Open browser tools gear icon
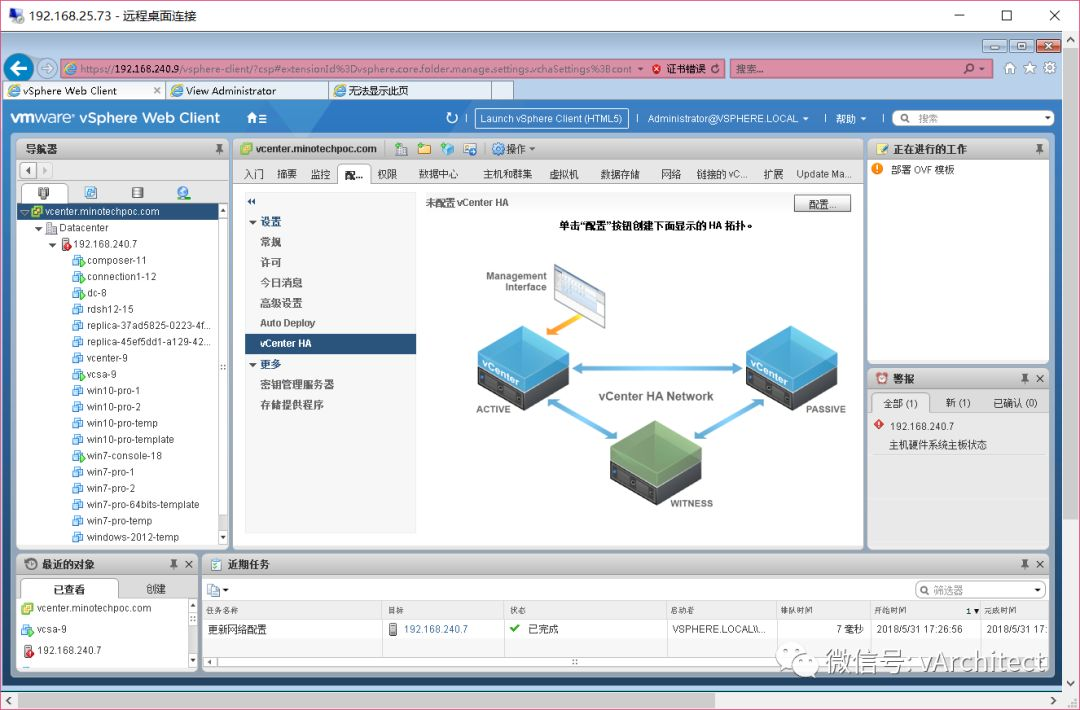 tap(1050, 68)
